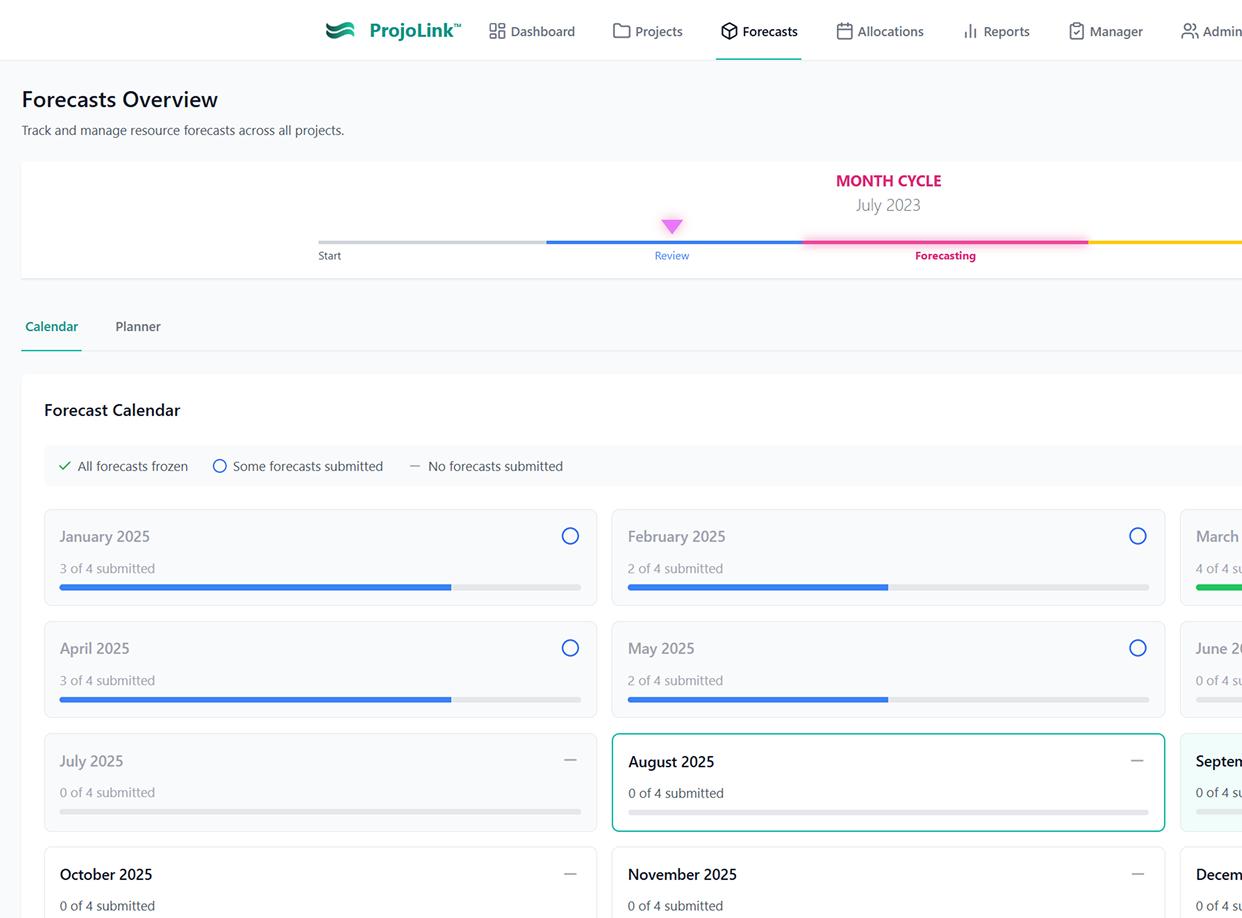The image size is (1242, 918).
Task: Click the July 2025 dash status icon
Action: pos(570,760)
